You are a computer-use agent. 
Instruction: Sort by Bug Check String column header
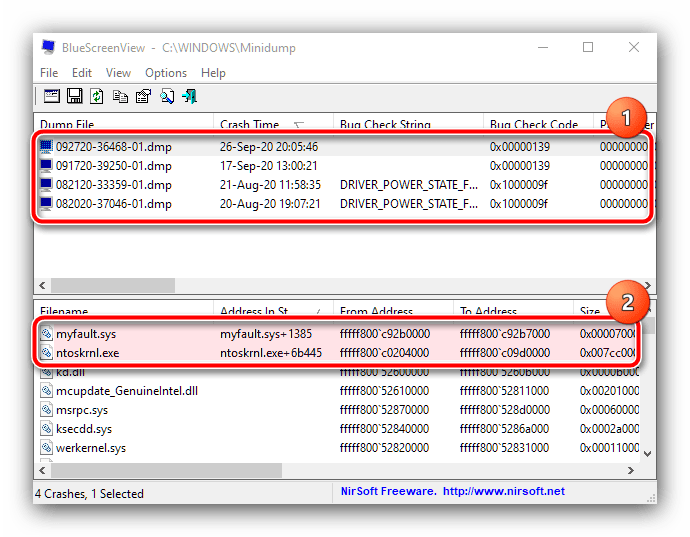(x=408, y=124)
